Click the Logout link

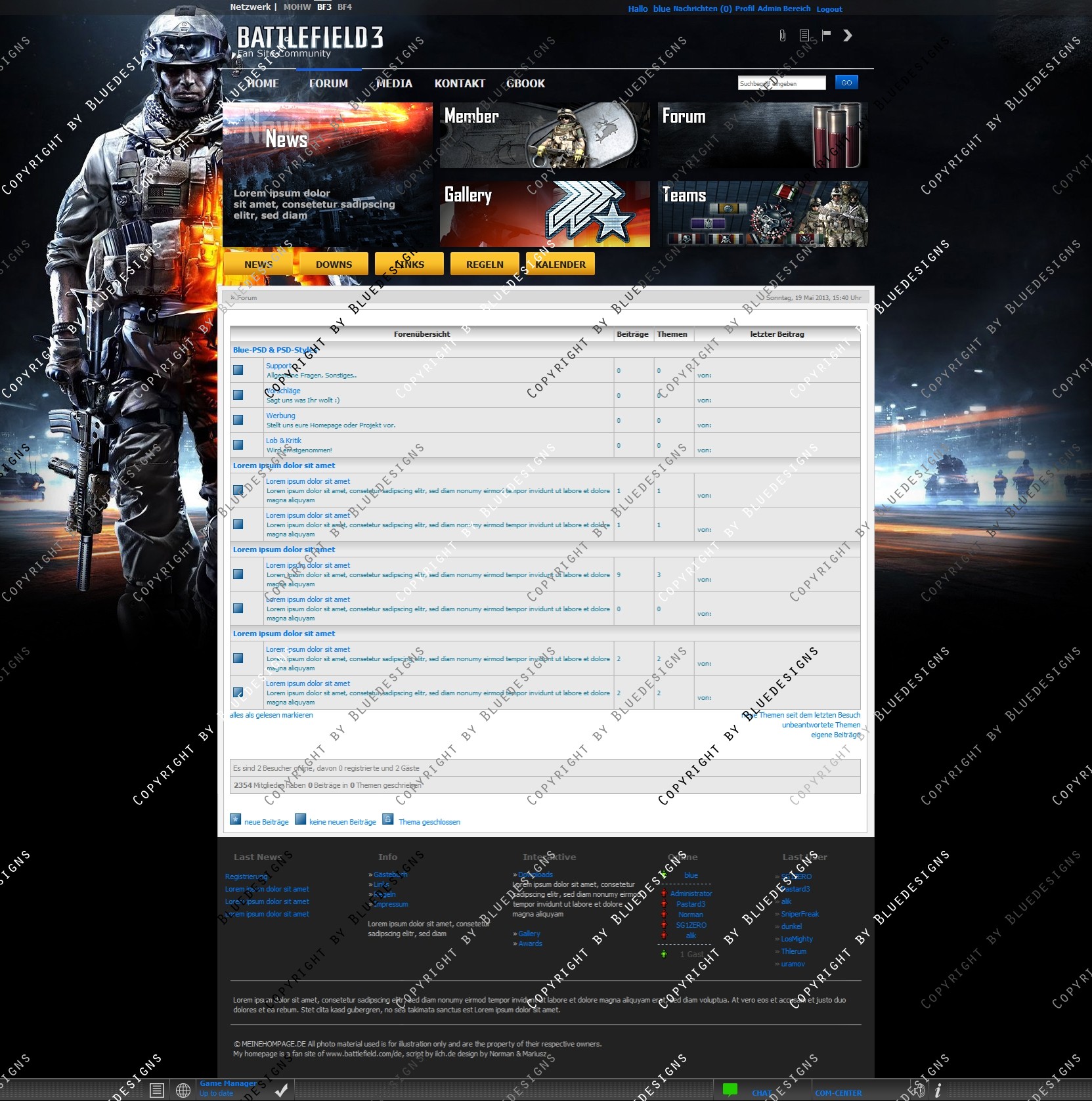(829, 9)
